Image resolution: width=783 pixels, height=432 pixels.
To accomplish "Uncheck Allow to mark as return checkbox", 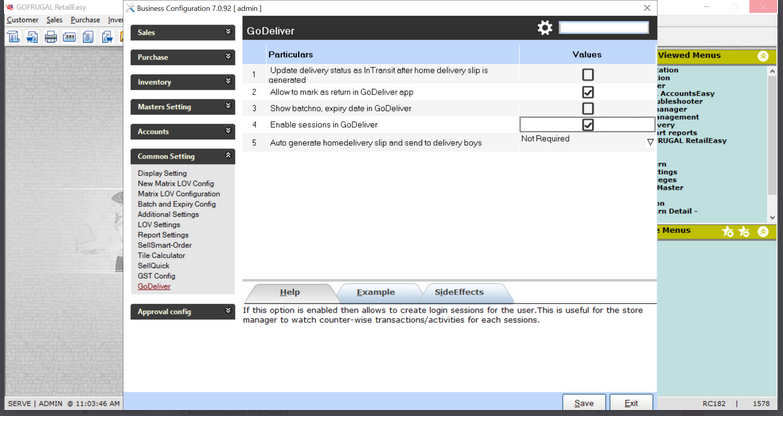I will (x=588, y=92).
